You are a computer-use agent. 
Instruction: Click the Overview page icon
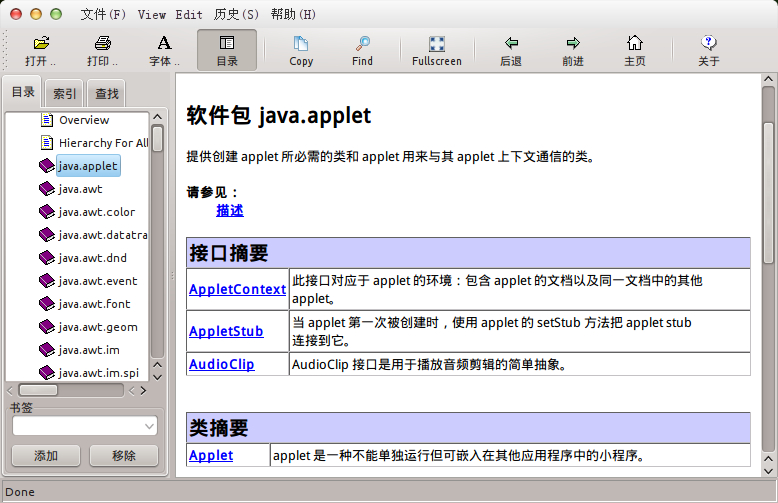[47, 120]
